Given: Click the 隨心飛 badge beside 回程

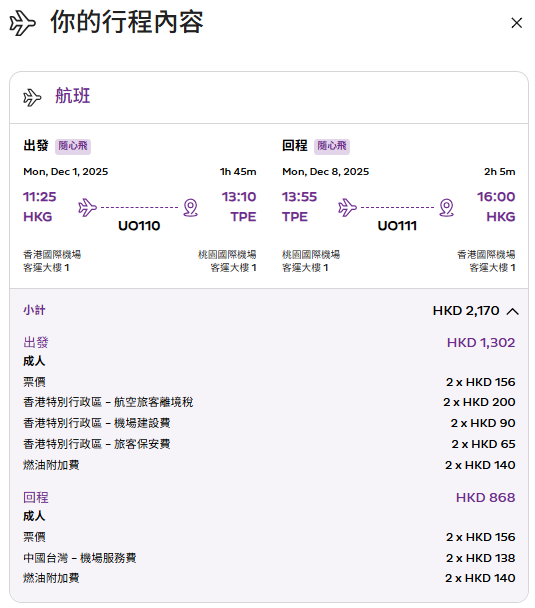Looking at the screenshot, I should [332, 146].
